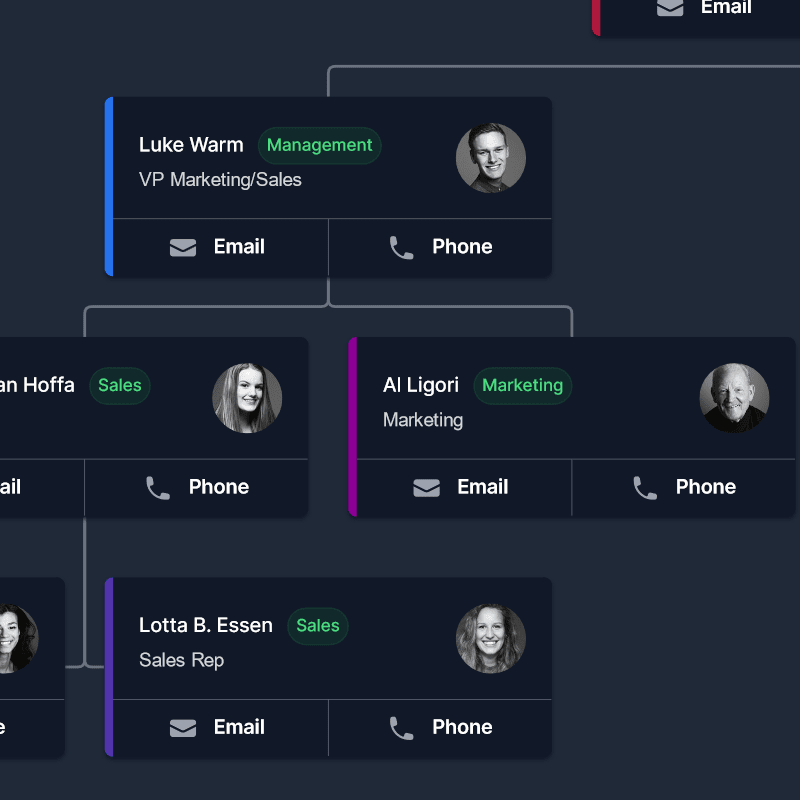Click the Sales badge on Lotta B. Essen's card
Viewport: 800px width, 800px height.
318,626
